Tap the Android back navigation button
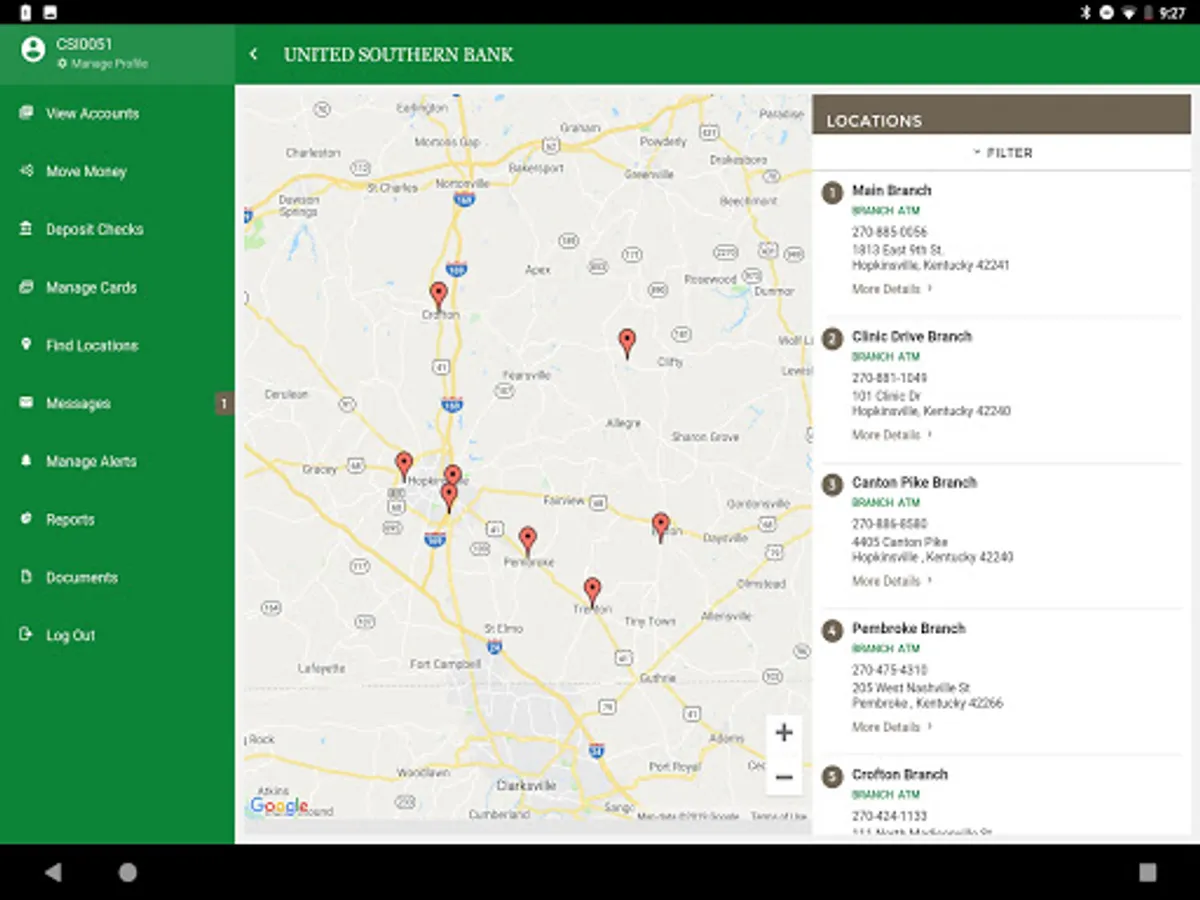 coord(53,872)
